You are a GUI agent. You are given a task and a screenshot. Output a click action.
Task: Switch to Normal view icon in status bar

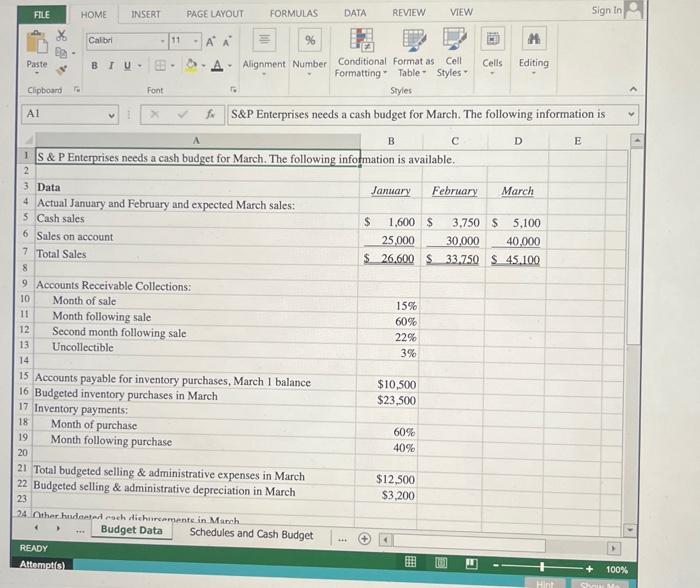[x=410, y=562]
